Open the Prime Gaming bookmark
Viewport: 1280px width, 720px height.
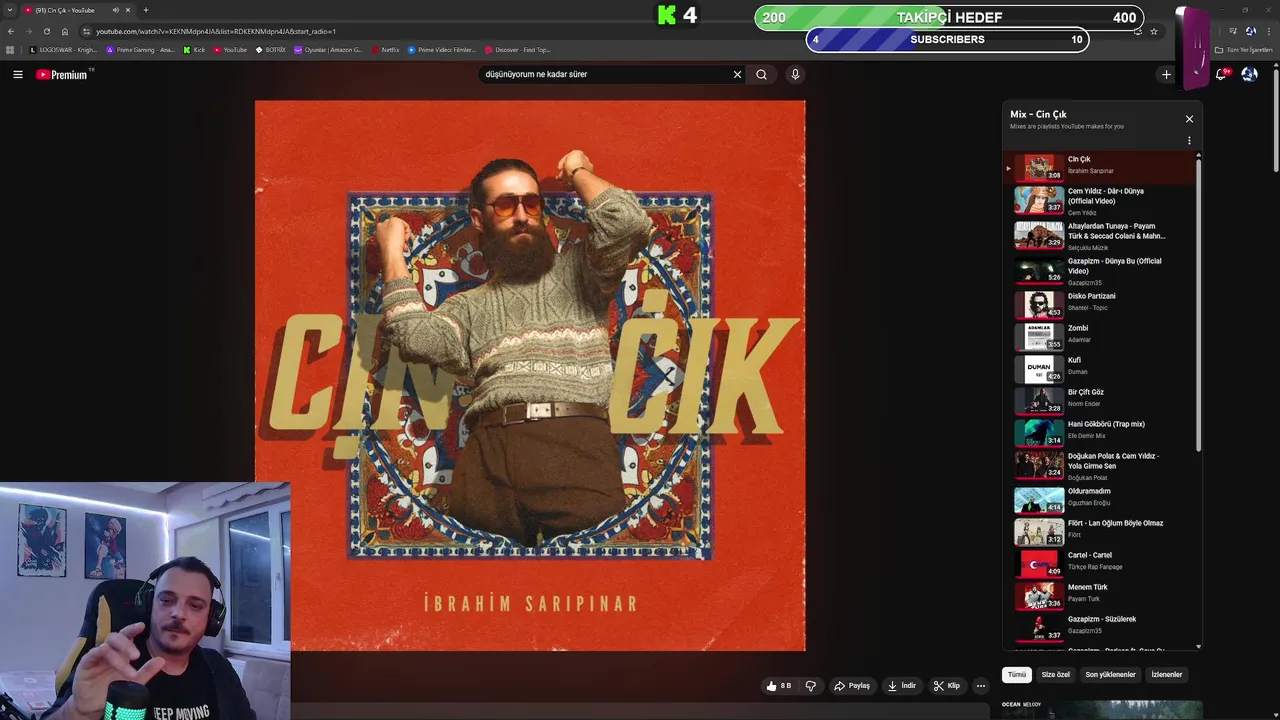[141, 50]
